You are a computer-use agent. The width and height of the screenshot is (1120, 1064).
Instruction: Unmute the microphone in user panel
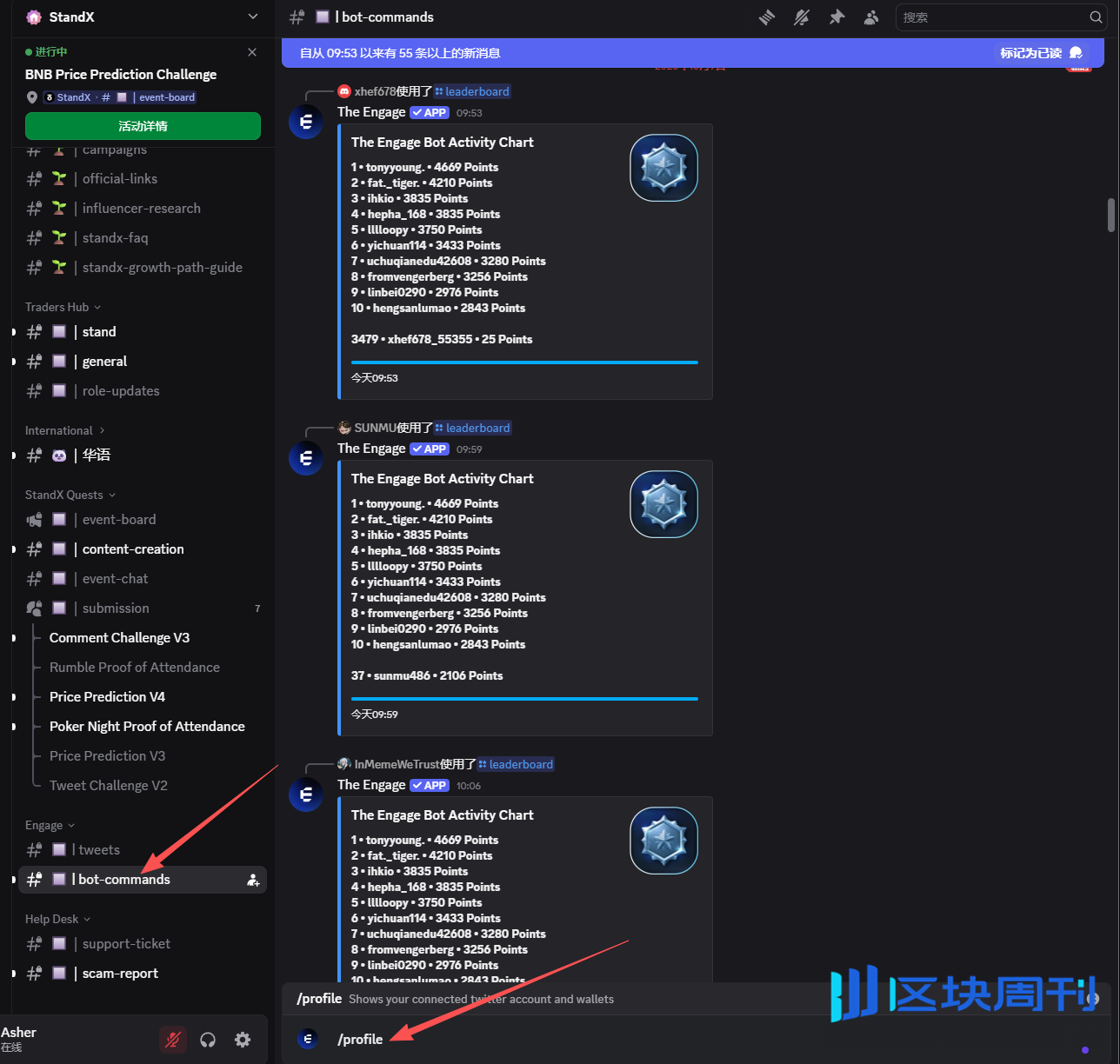[173, 1040]
